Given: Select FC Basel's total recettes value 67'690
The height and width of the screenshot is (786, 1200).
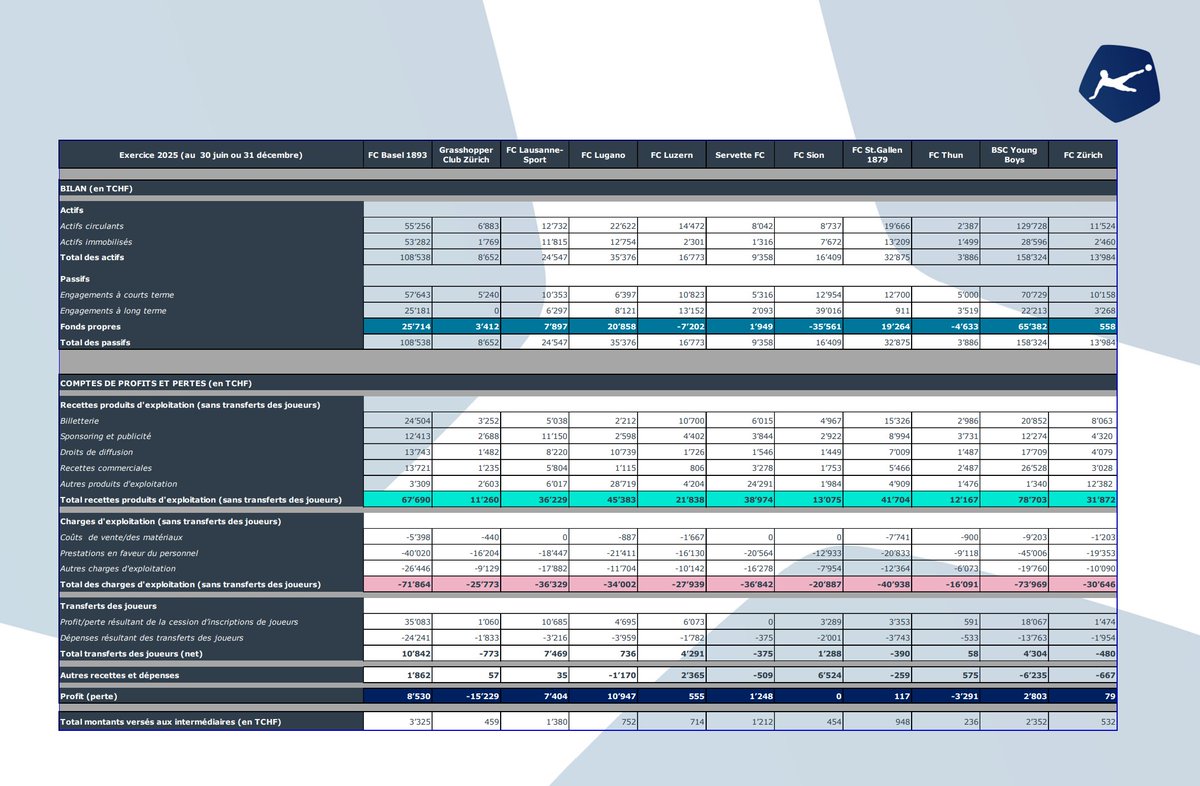Looking at the screenshot, I should coord(397,499).
